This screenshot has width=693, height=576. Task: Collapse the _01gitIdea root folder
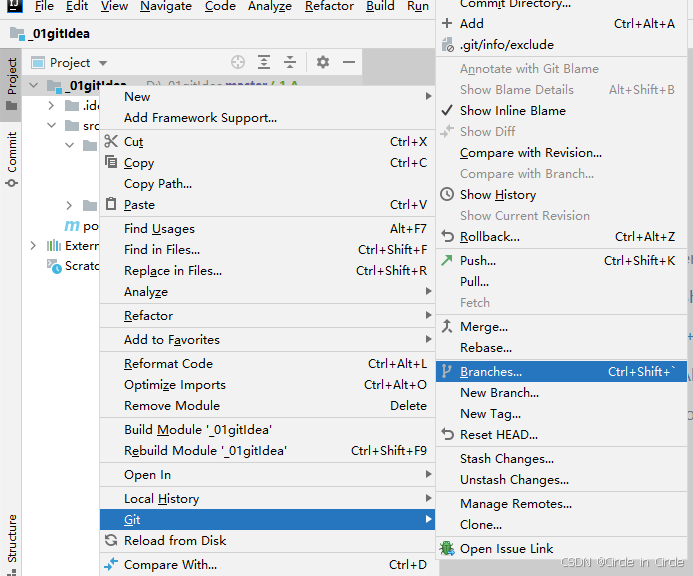(x=34, y=86)
